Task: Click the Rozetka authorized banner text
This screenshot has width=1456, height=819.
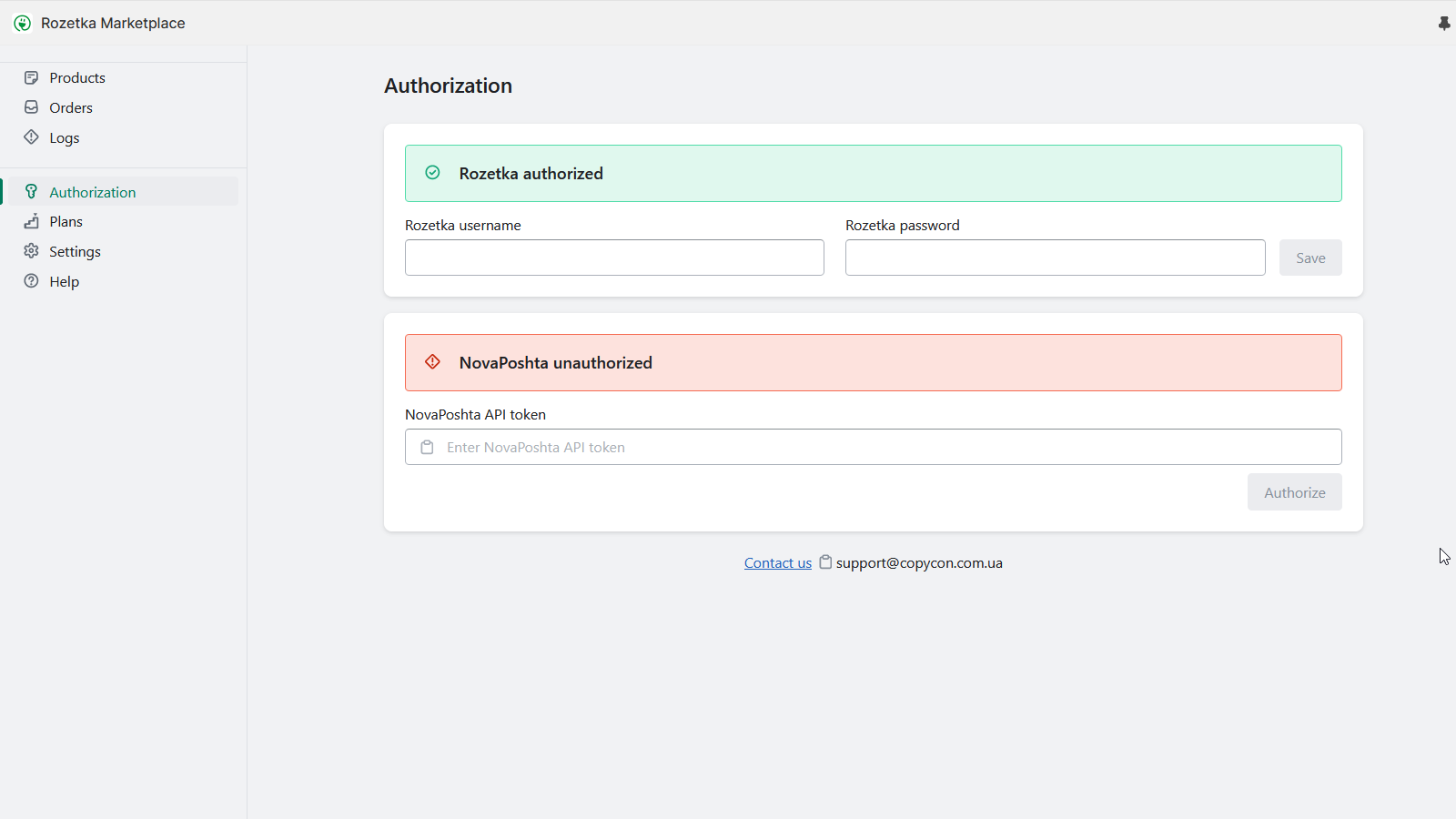Action: point(531,173)
